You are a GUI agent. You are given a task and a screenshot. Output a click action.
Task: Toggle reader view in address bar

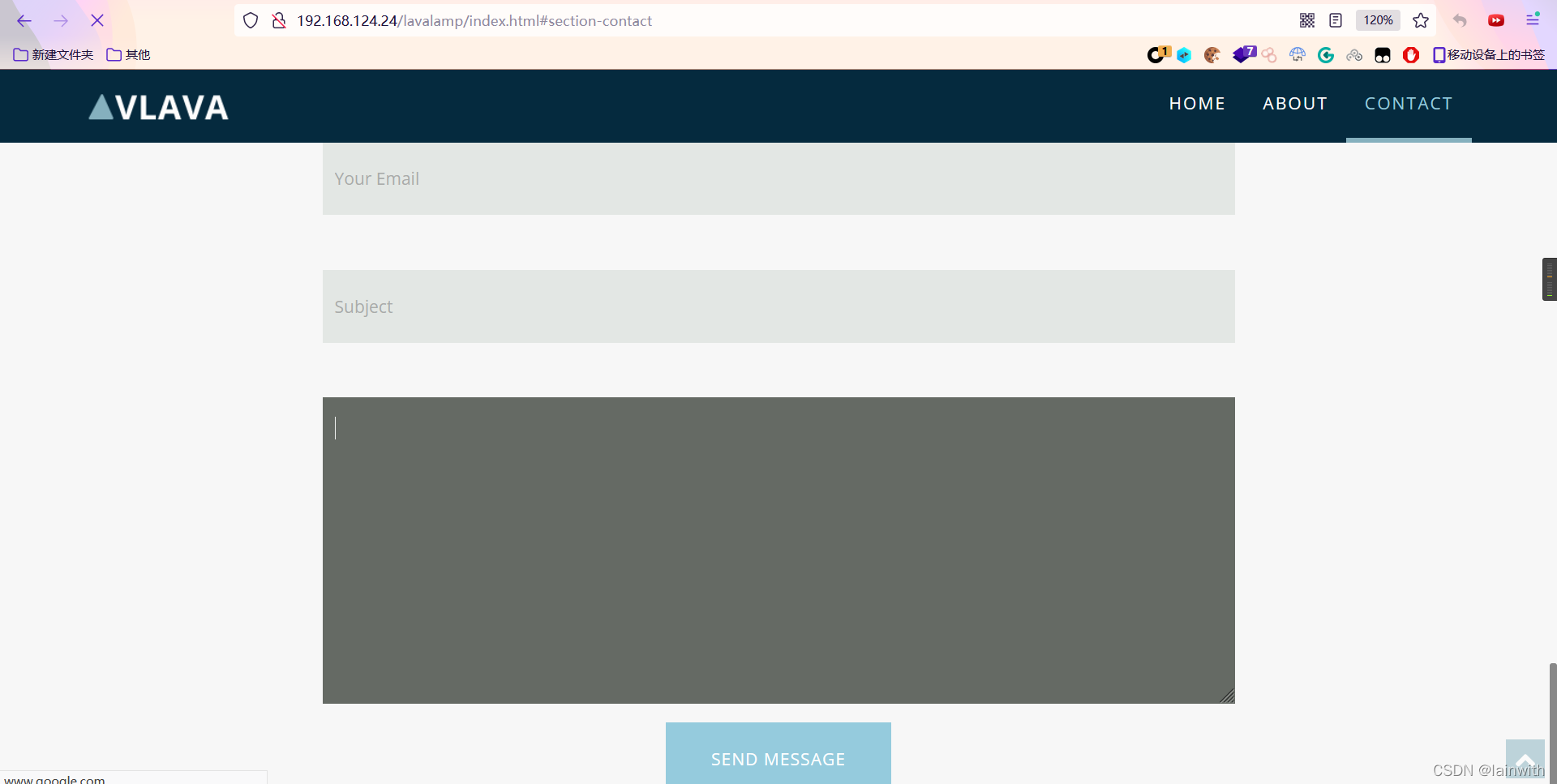point(1336,20)
